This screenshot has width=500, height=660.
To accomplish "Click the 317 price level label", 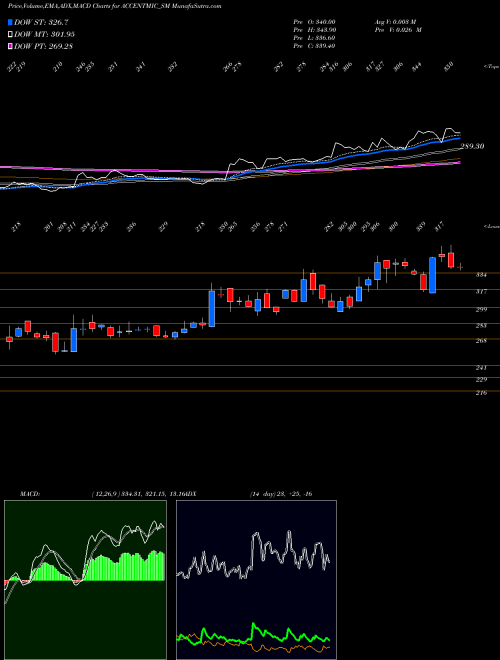I will 481,291.
